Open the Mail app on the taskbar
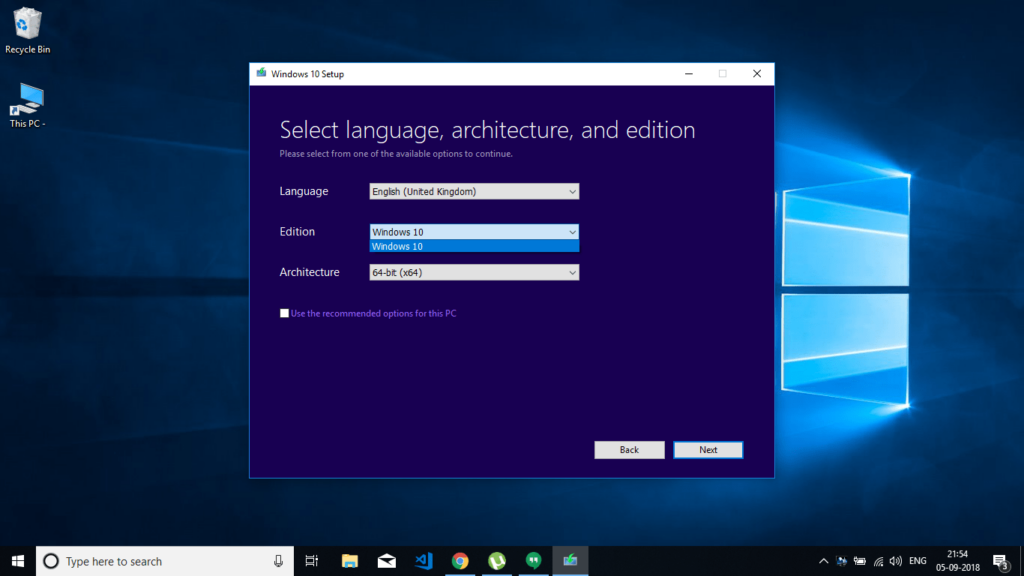The image size is (1024, 576). click(387, 561)
